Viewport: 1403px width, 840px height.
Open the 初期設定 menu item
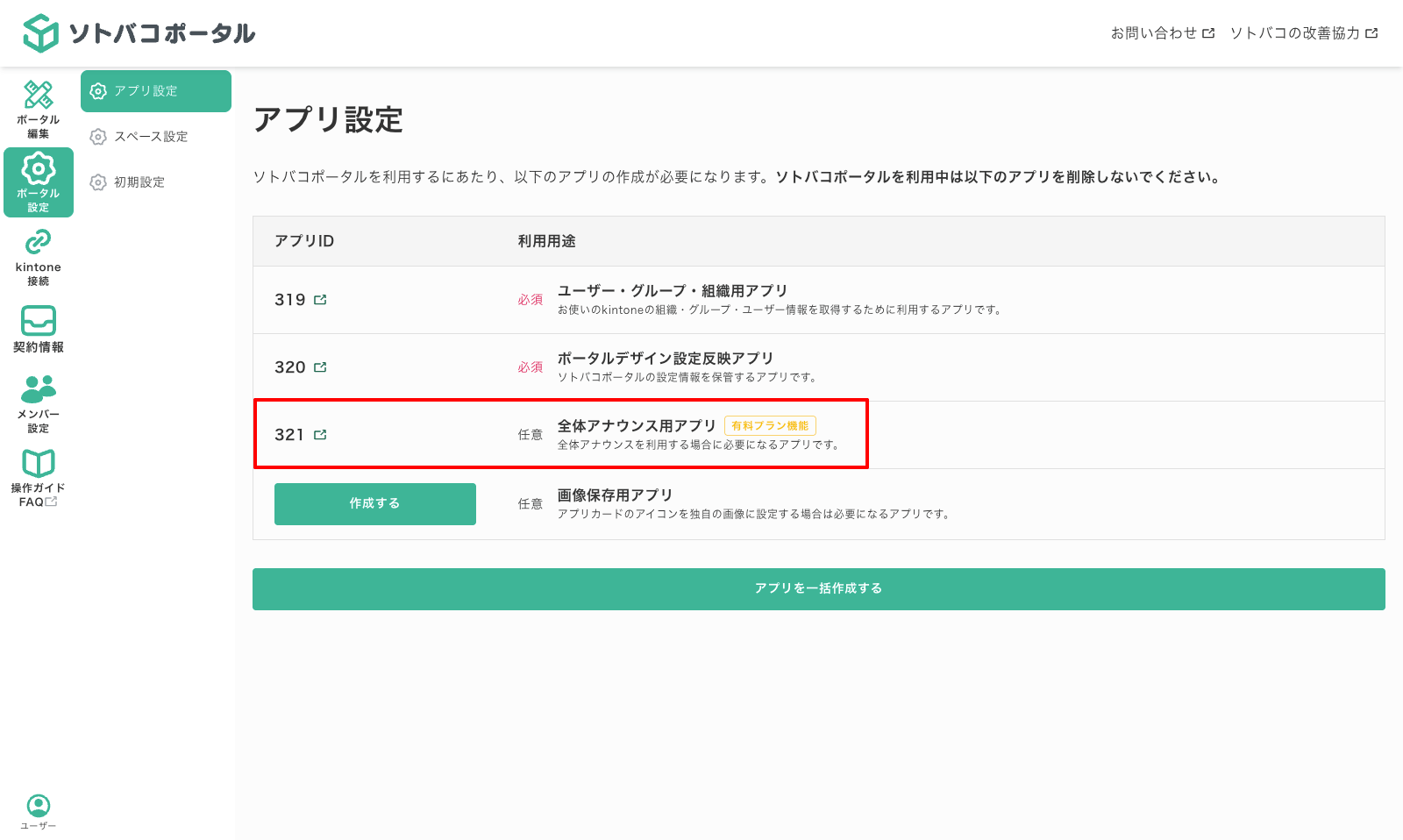coord(139,182)
